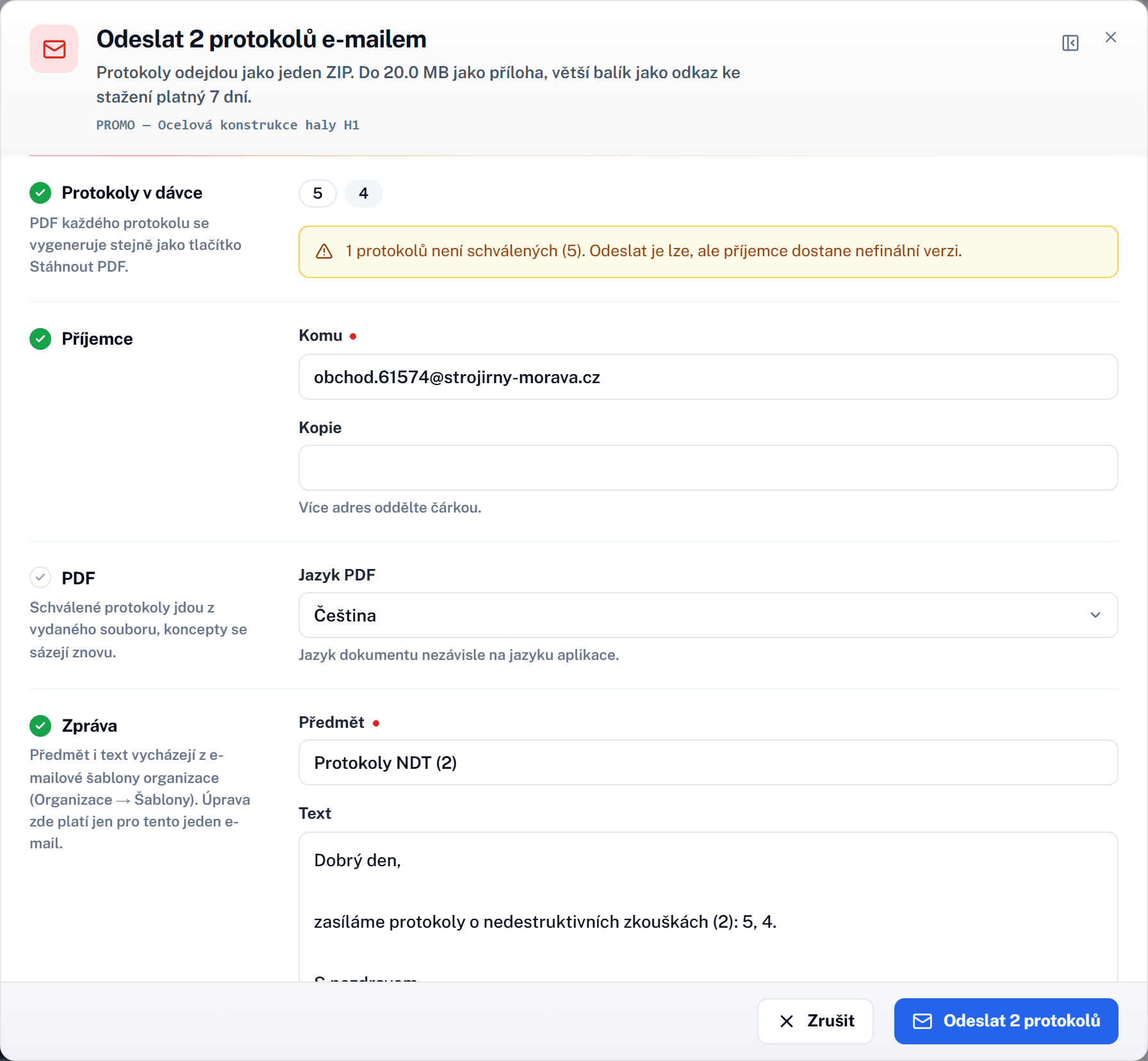Click into the Text message body area
Image resolution: width=1148 pixels, height=1061 pixels.
click(x=709, y=907)
